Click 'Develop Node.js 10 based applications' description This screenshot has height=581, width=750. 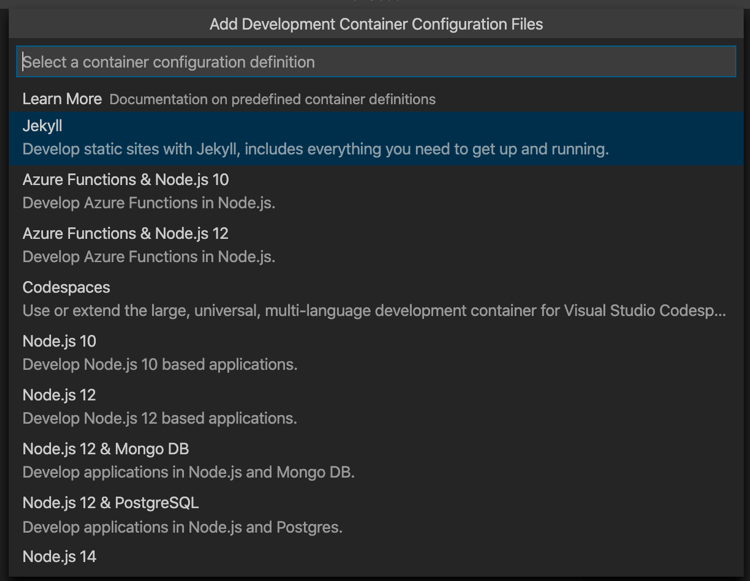(159, 364)
